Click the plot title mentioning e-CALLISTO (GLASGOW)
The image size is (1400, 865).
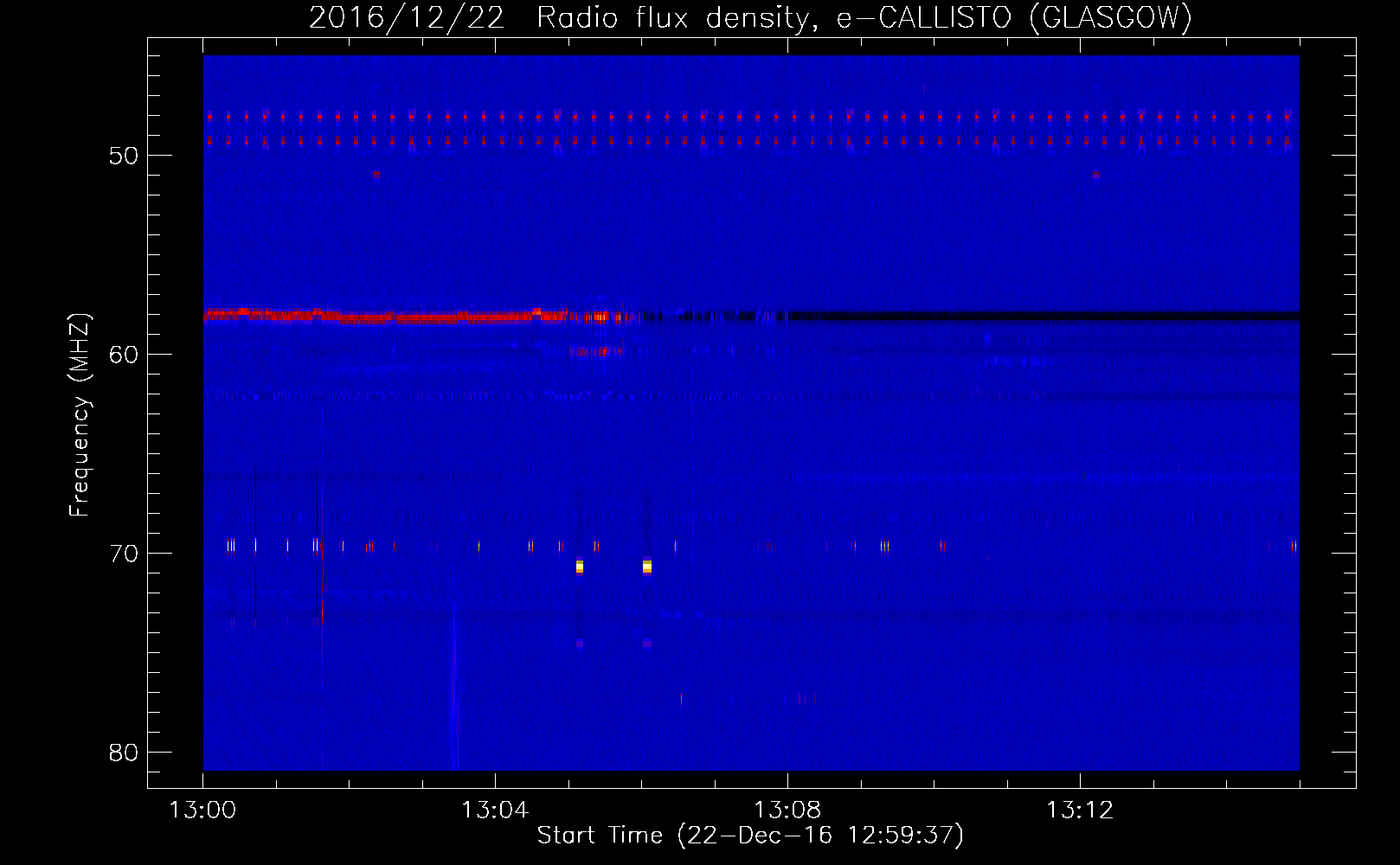(x=750, y=17)
